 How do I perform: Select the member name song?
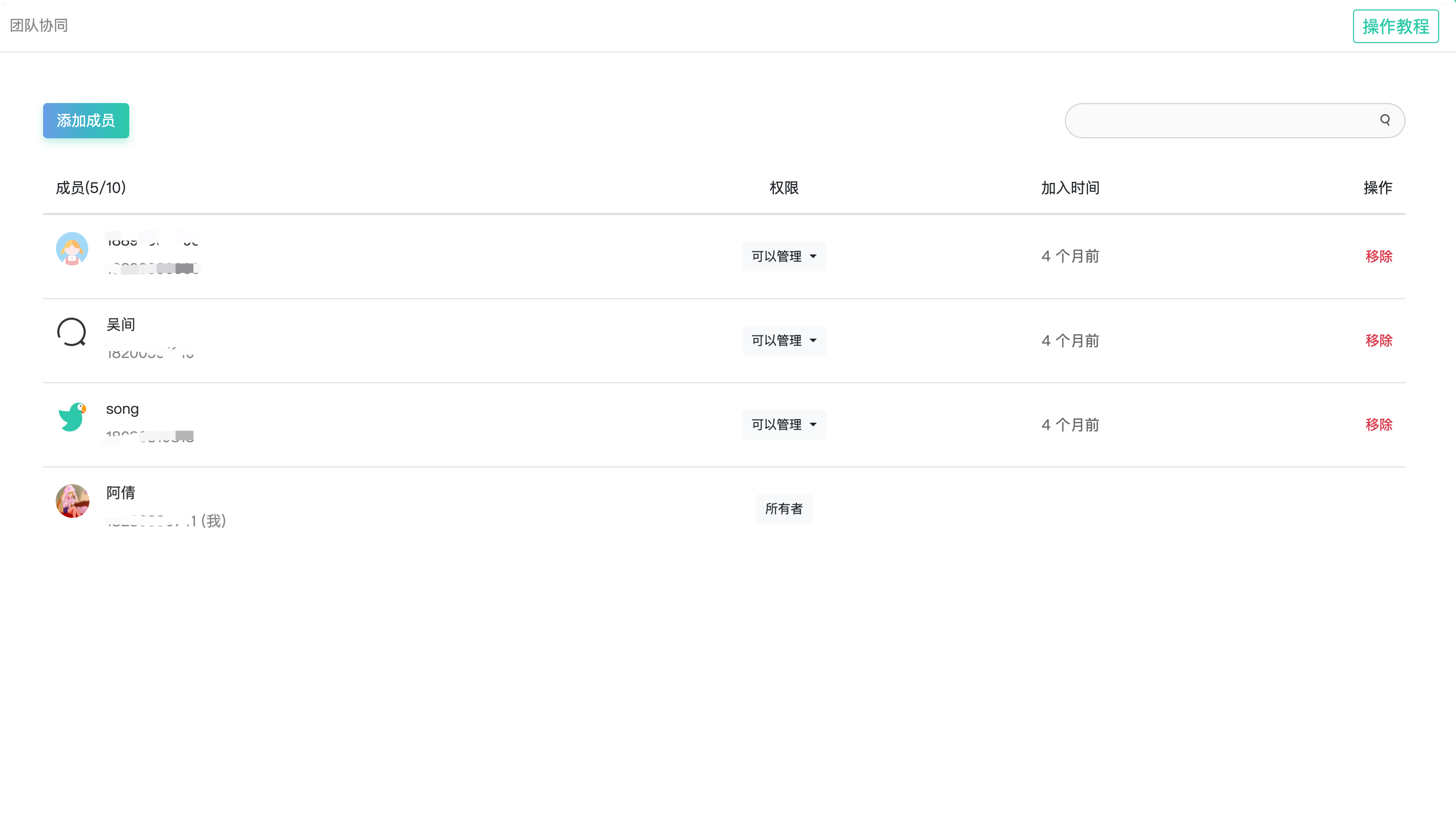point(122,409)
